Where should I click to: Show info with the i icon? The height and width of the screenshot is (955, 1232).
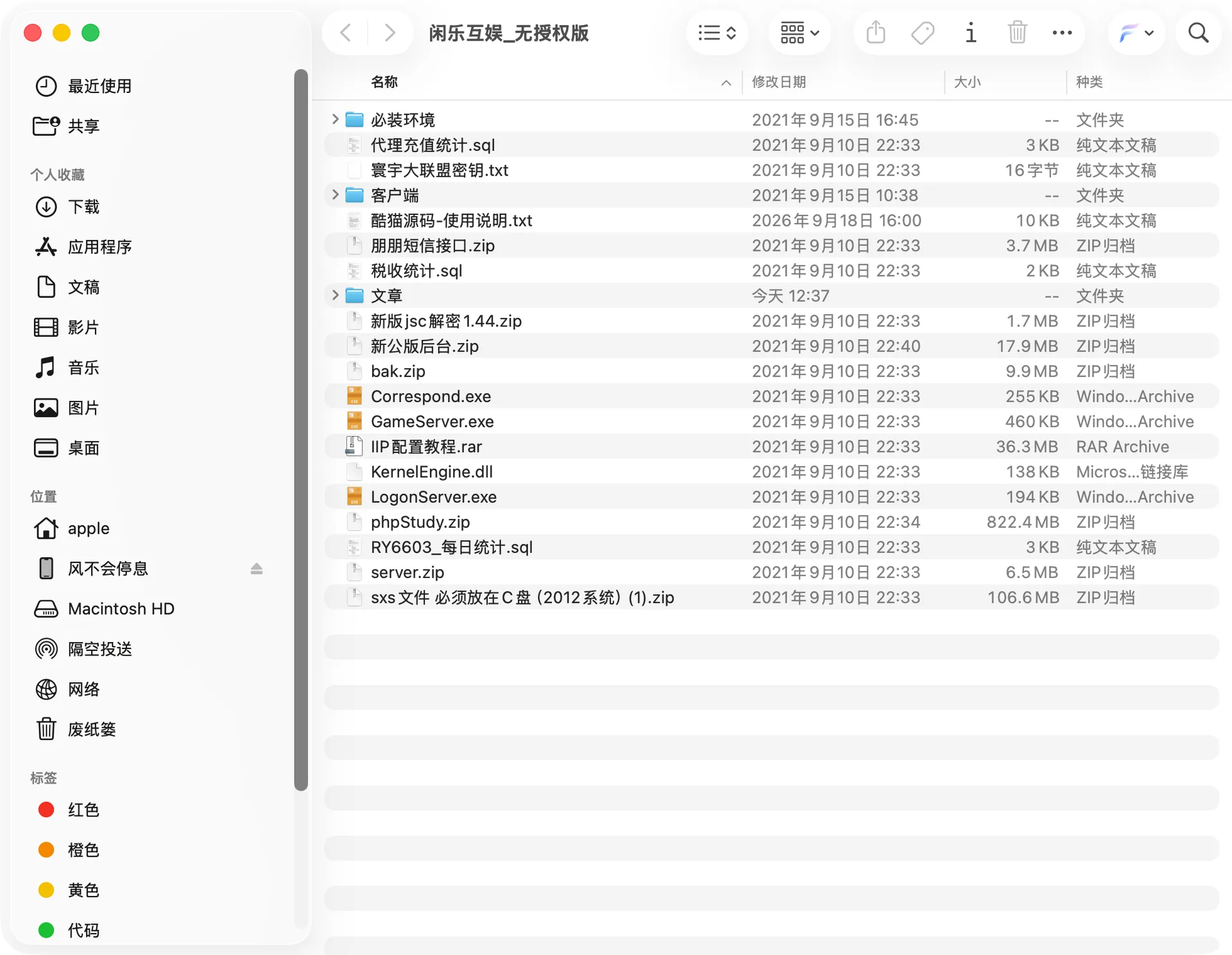point(970,33)
